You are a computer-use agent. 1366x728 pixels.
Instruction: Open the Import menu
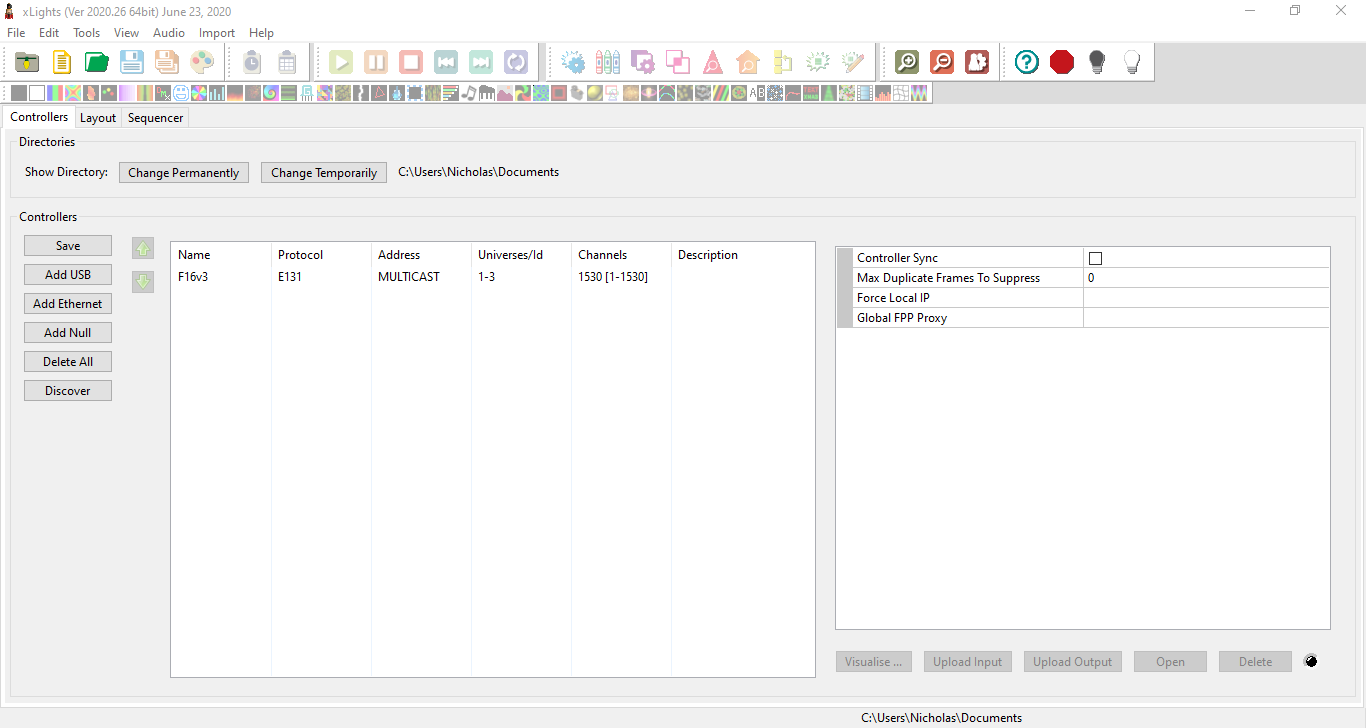pyautogui.click(x=216, y=32)
